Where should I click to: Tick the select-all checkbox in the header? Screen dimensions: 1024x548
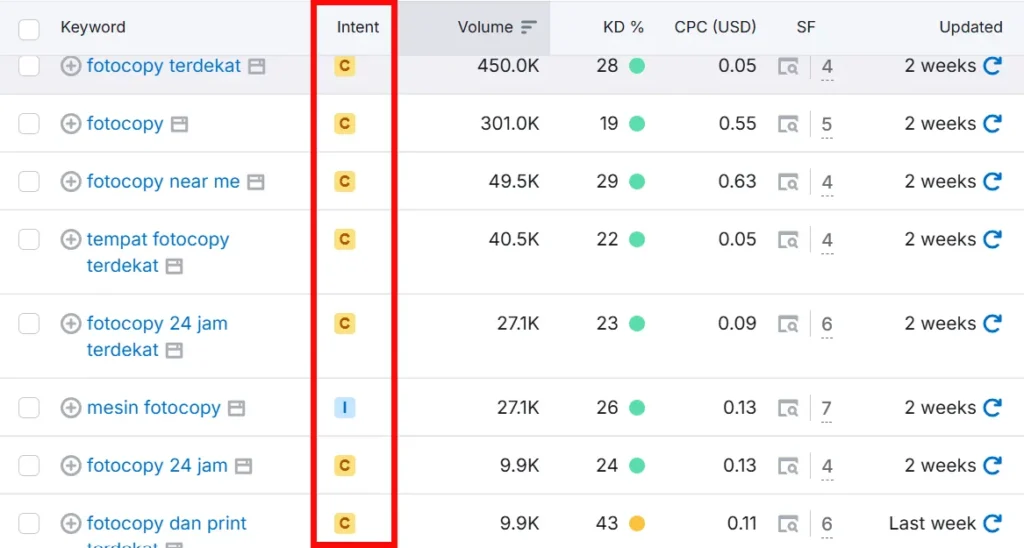coord(29,29)
